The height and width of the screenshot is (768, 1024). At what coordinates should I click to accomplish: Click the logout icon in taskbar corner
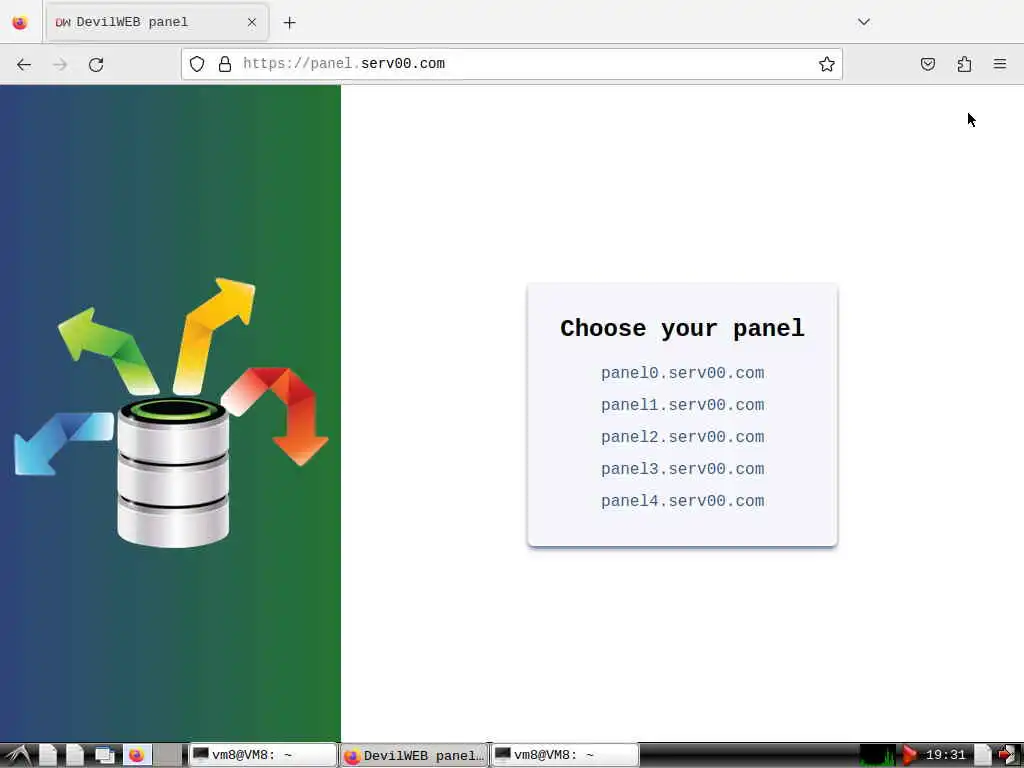(x=1009, y=756)
